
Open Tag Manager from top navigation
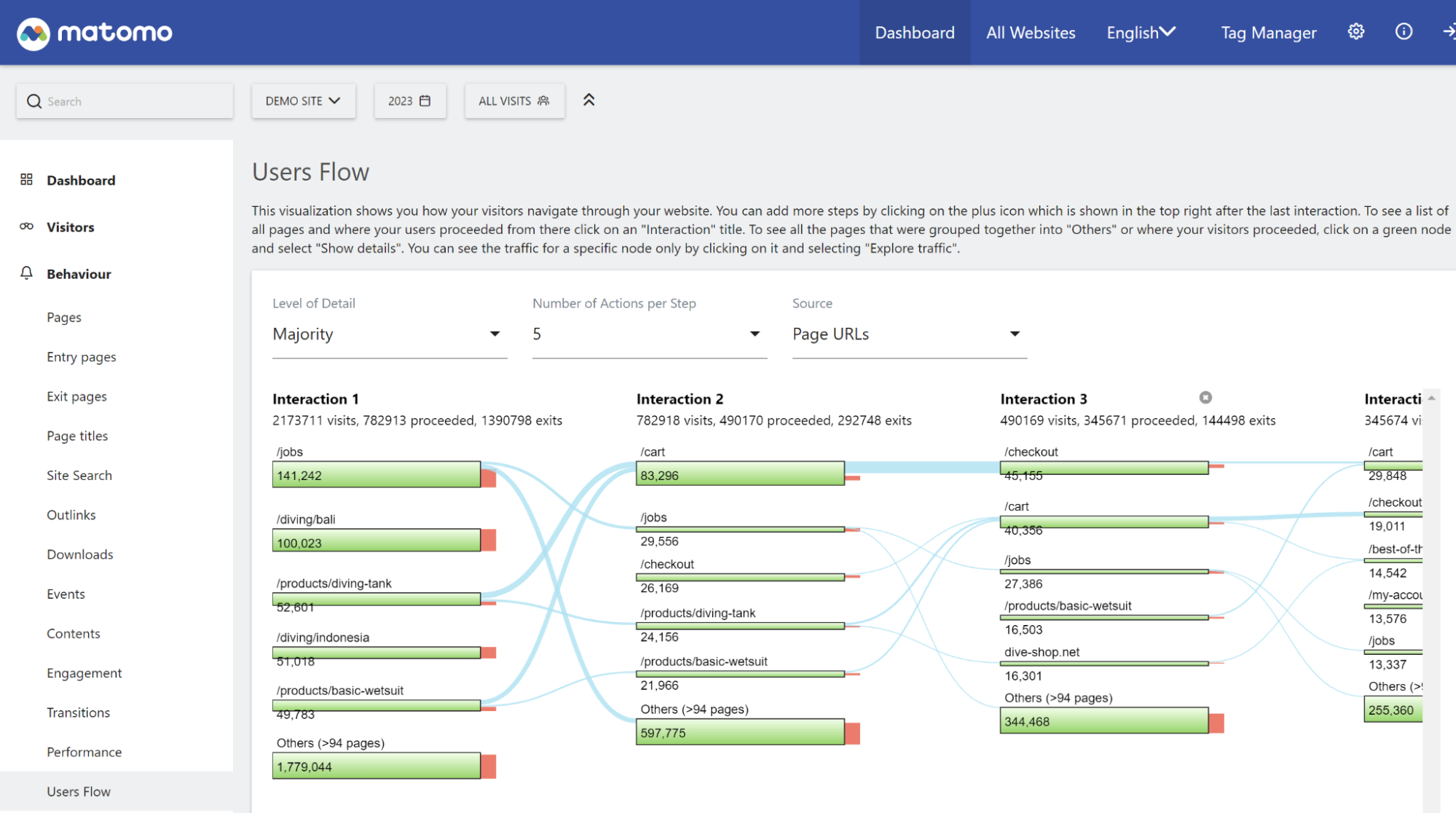(1268, 32)
